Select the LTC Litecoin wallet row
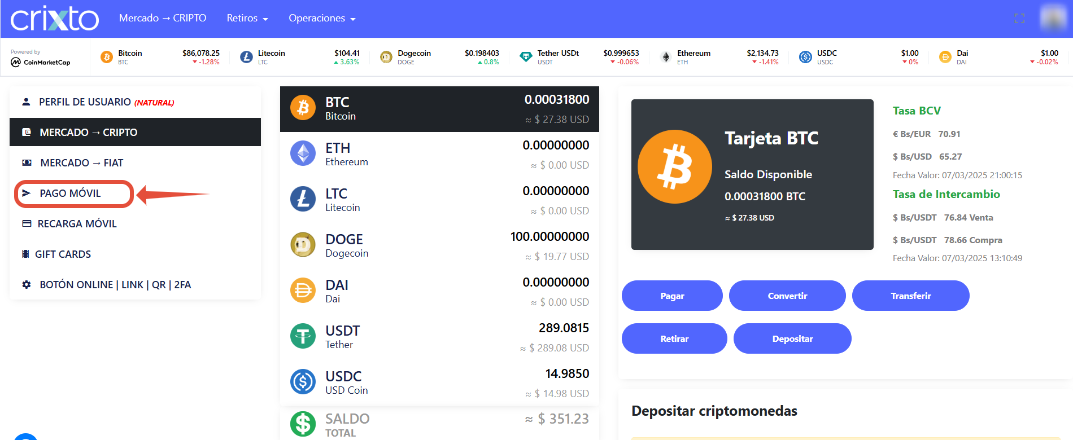 (x=439, y=200)
